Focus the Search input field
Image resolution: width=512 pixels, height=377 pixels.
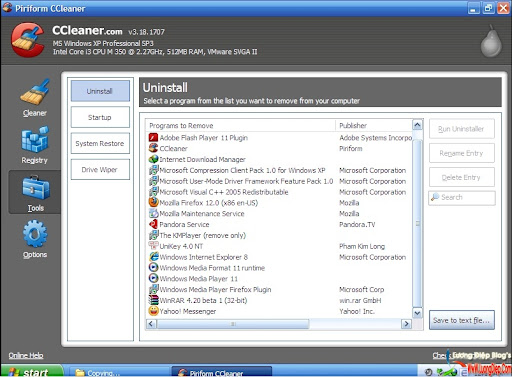tap(462, 198)
